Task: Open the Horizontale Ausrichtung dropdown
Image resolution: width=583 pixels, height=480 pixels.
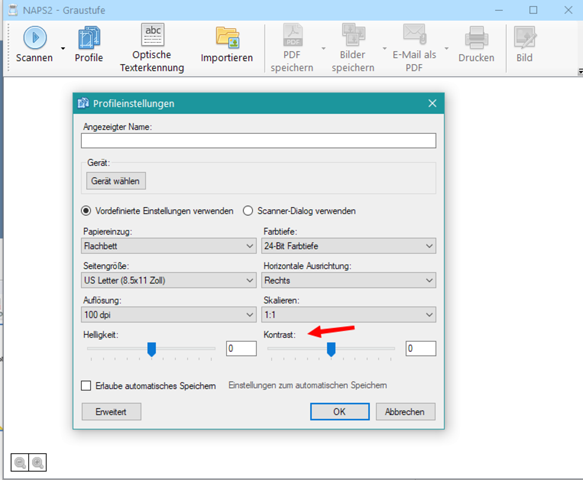Action: click(x=349, y=280)
